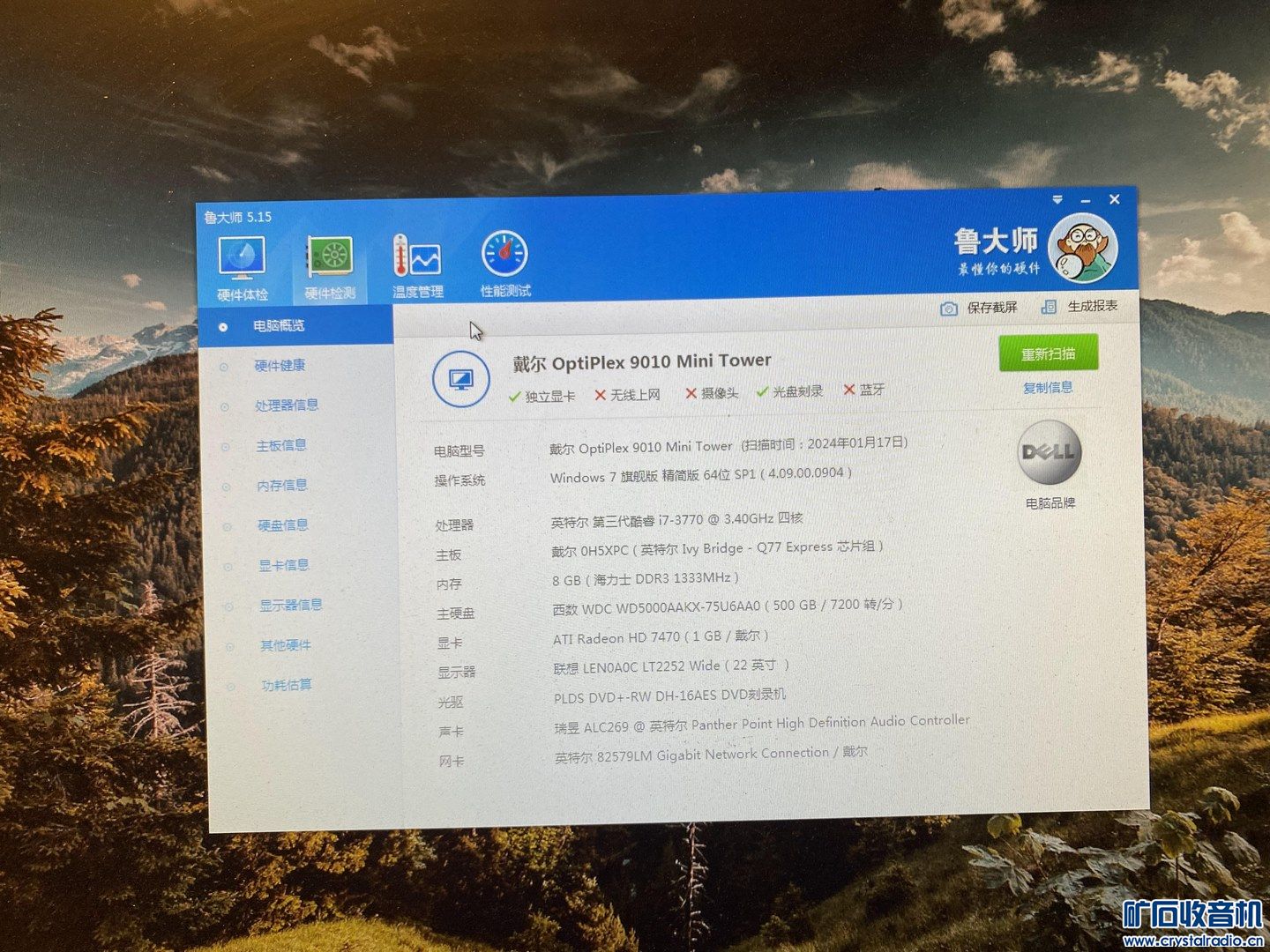Select 硬件检测 hardware detection tab

coord(330,268)
